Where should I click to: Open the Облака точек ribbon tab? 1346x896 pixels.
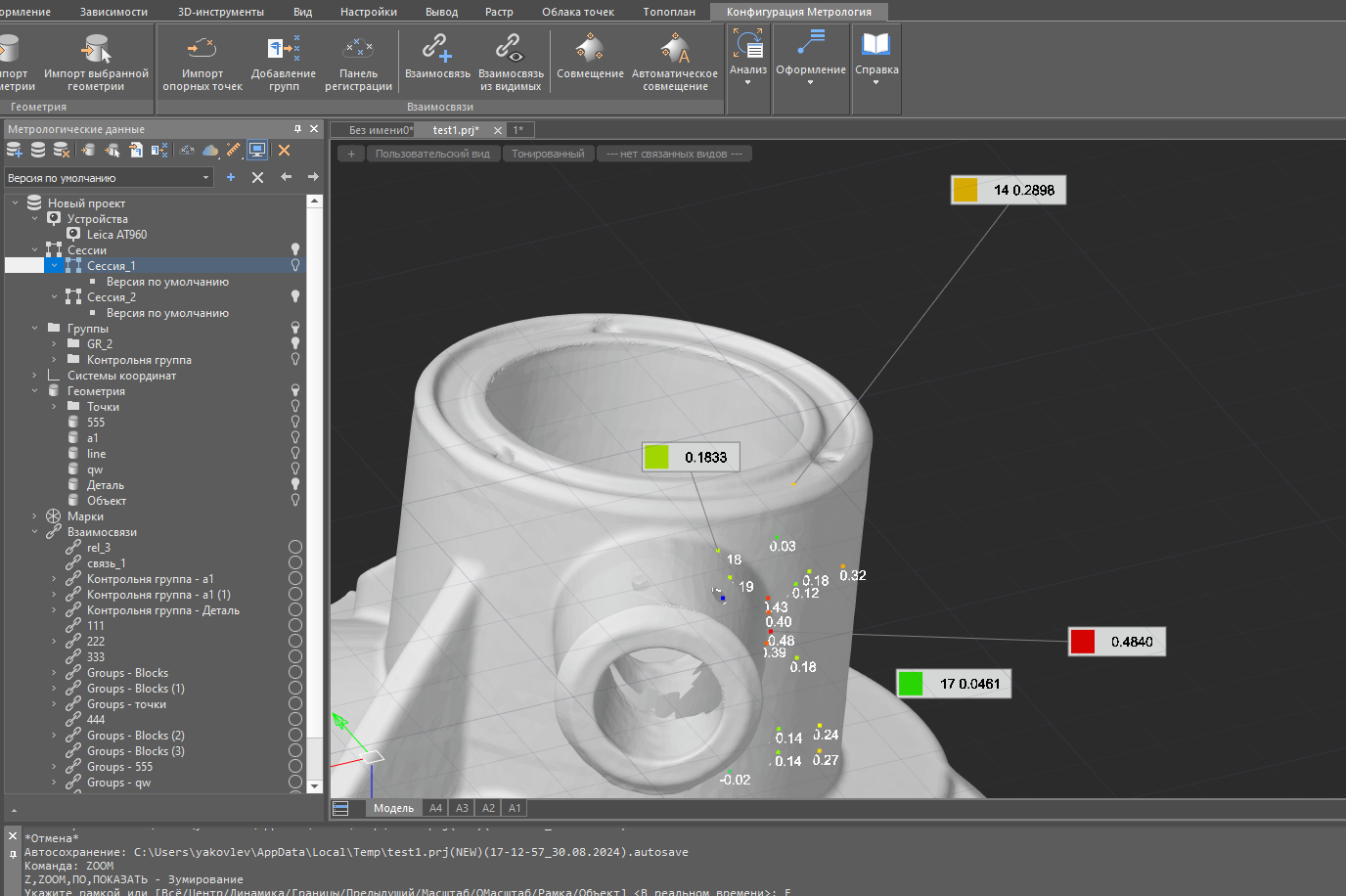pyautogui.click(x=577, y=12)
